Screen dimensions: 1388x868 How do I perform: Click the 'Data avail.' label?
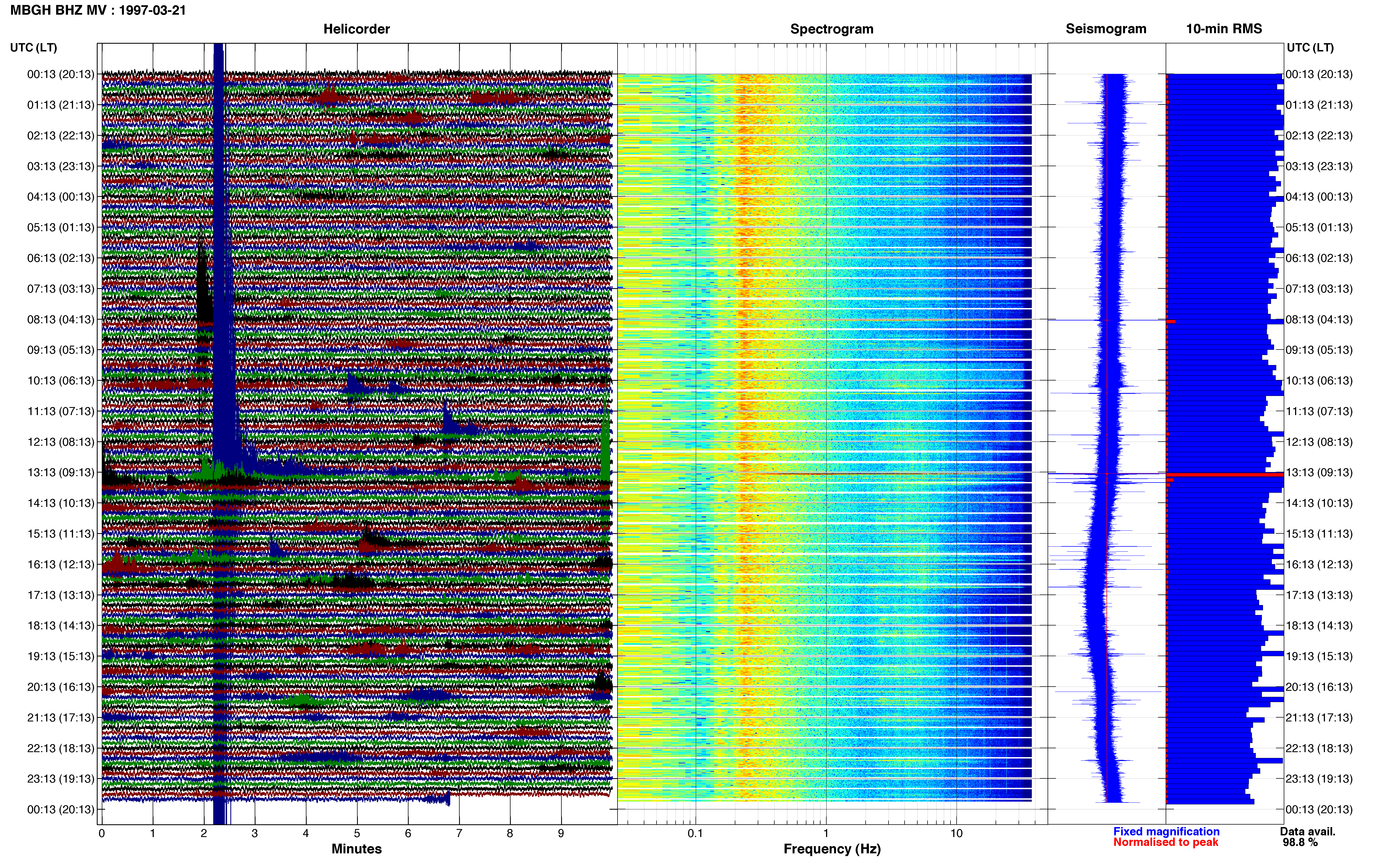click(1308, 831)
